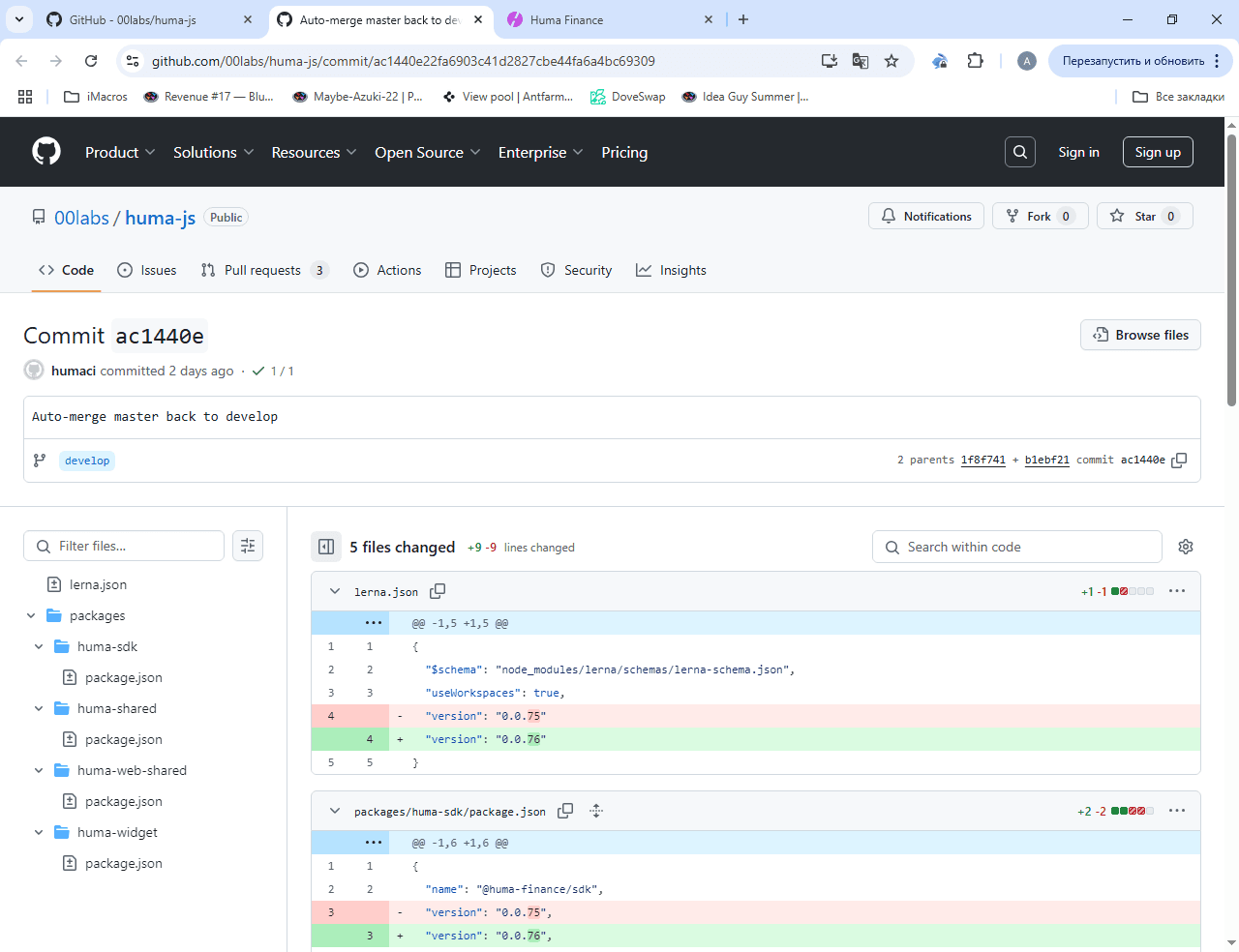
Task: Switch to the Huma Finance browser tab
Action: (x=608, y=19)
